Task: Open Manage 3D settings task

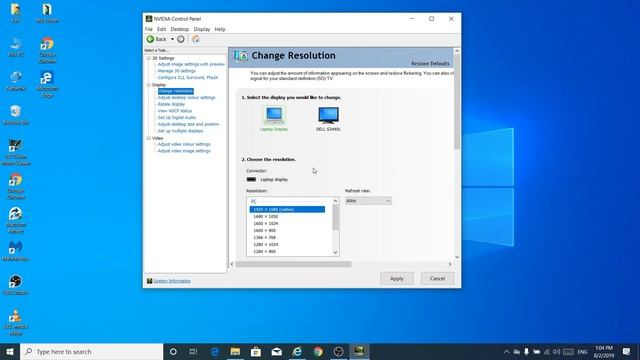Action: click(176, 71)
